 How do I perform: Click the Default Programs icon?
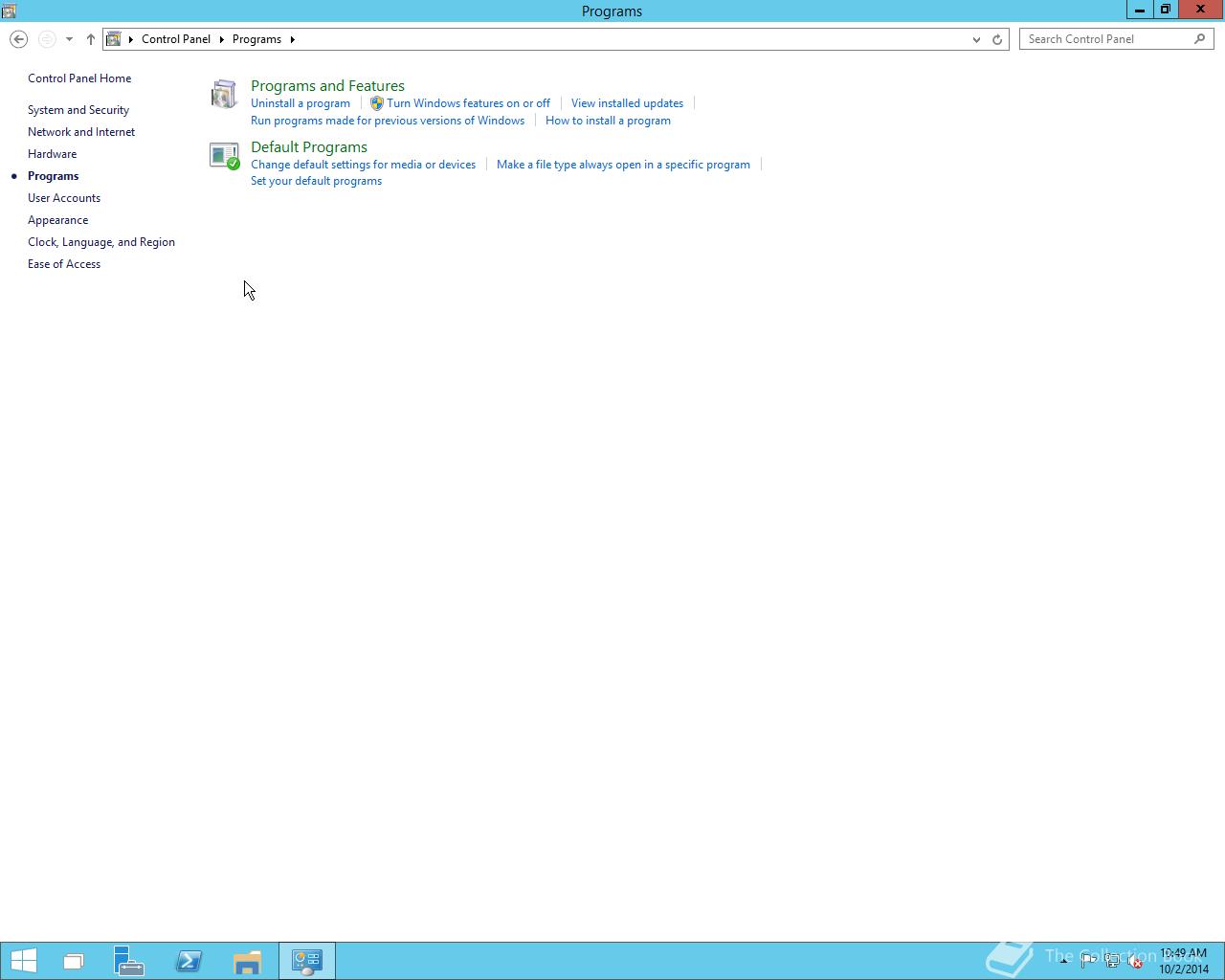[224, 155]
